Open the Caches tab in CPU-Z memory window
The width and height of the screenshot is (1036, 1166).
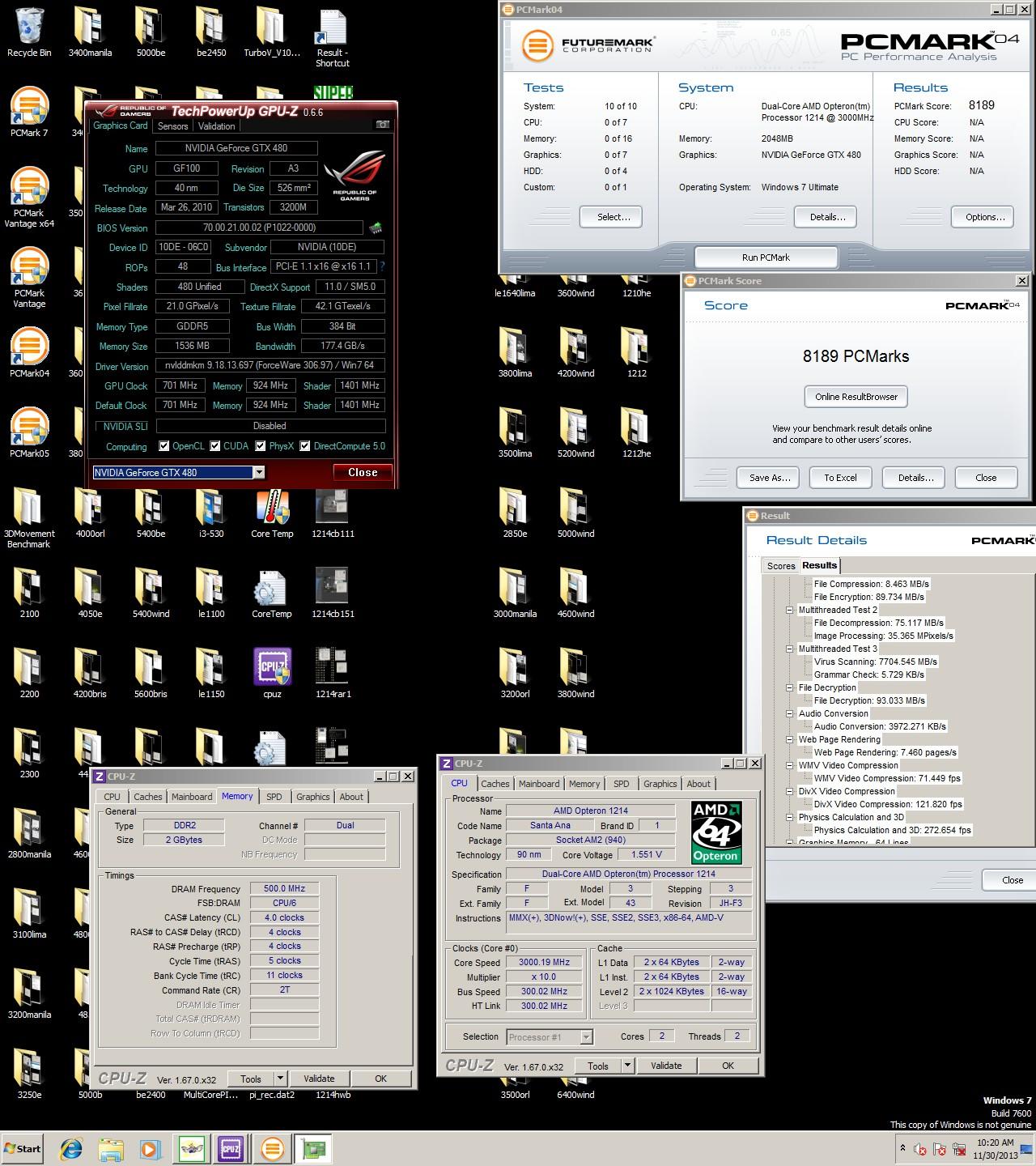148,797
